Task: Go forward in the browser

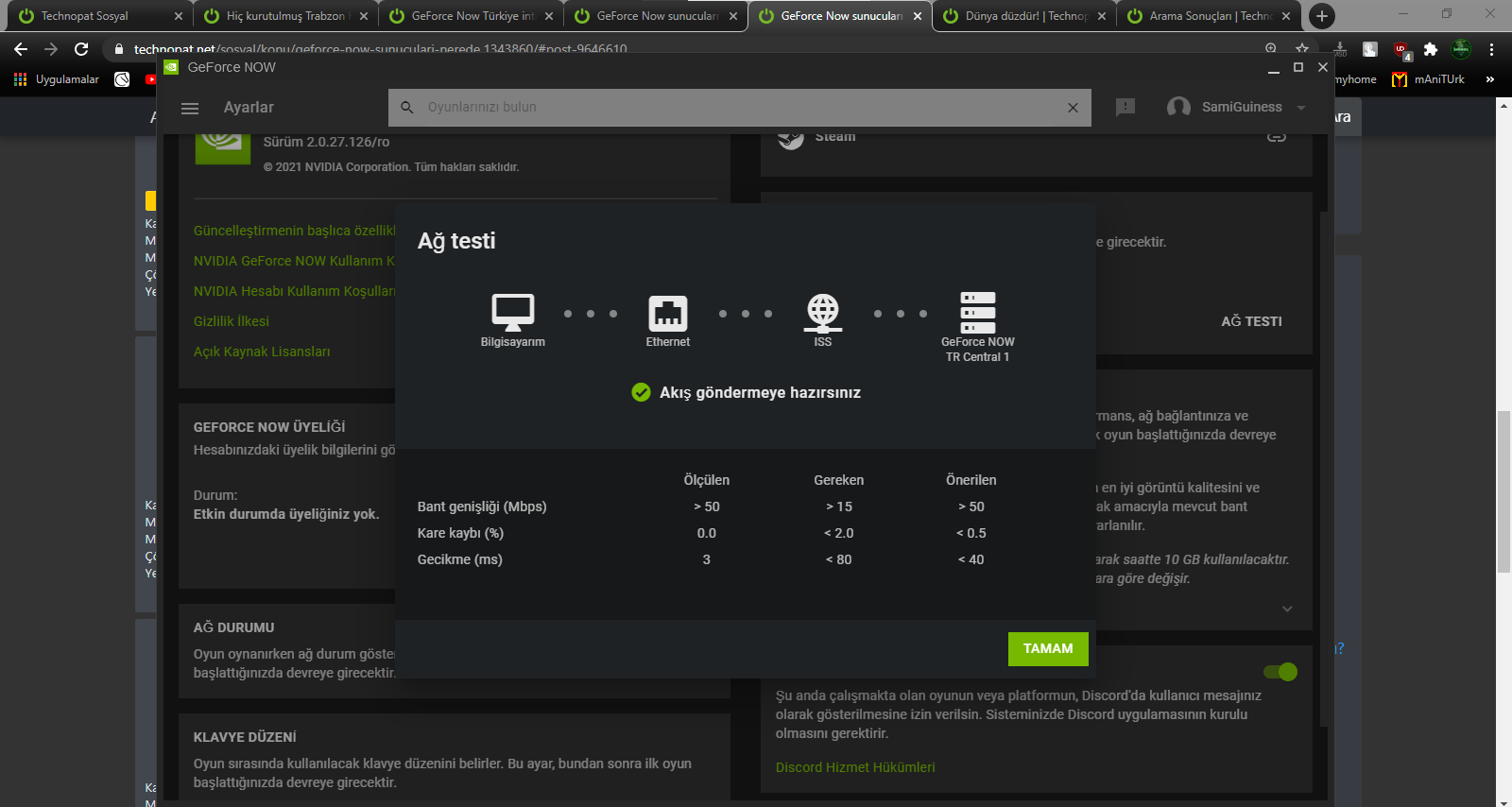Action: (51, 49)
